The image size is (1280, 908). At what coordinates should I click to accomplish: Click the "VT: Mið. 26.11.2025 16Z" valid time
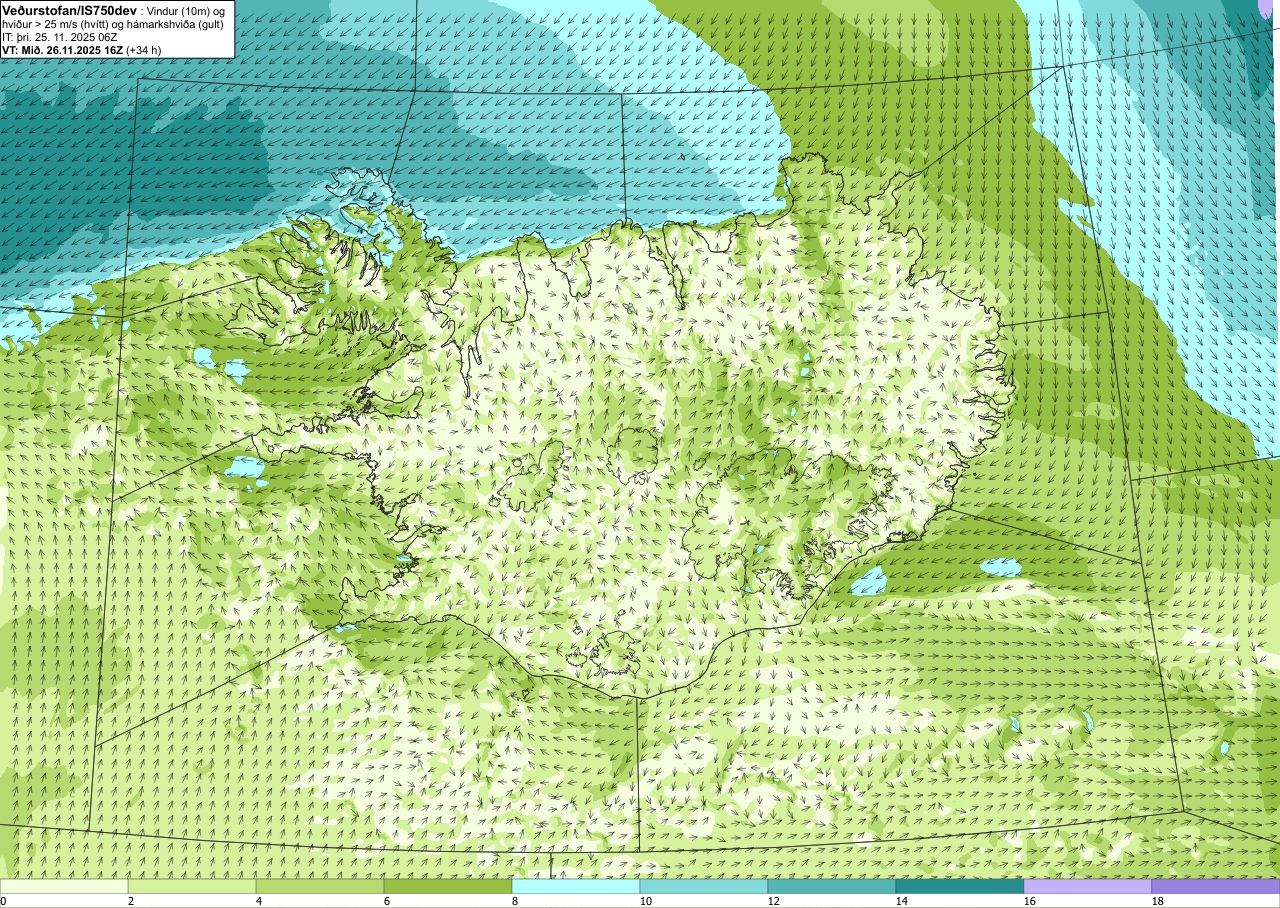pyautogui.click(x=62, y=50)
